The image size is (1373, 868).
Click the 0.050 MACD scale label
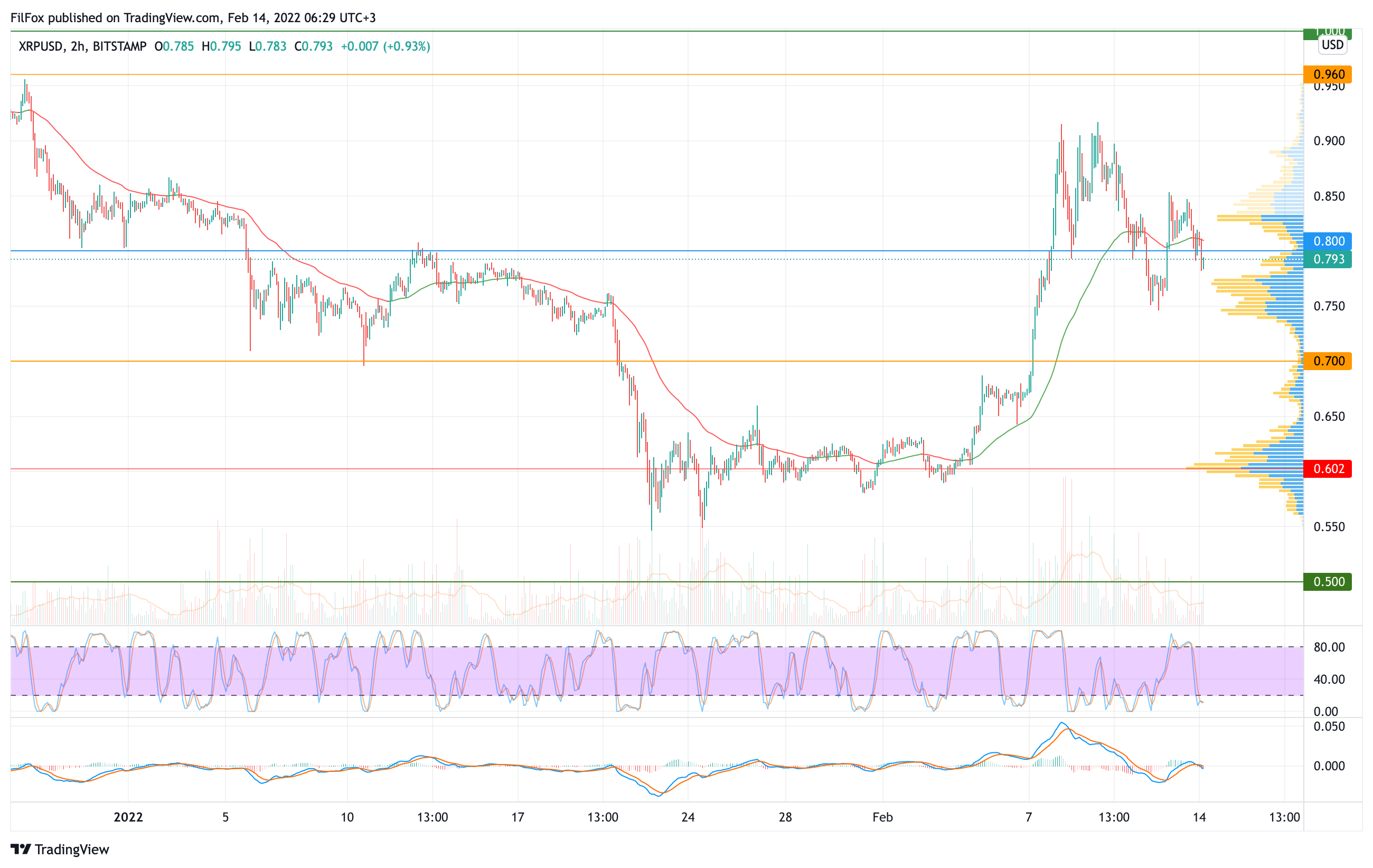tap(1329, 726)
